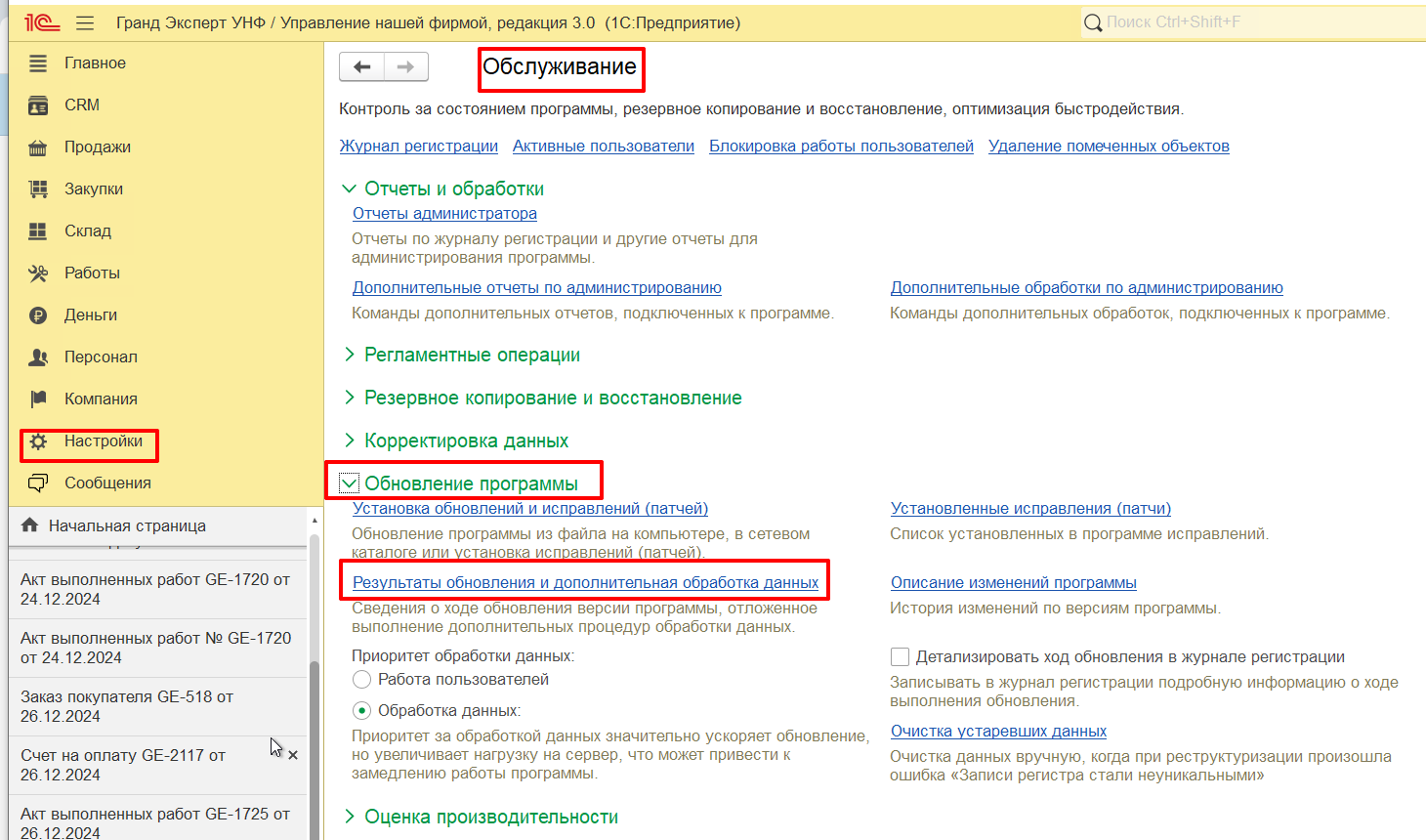This screenshot has height=840, width=1426.
Task: Open Акт выполненных работ № GE-1720
Action: click(158, 648)
